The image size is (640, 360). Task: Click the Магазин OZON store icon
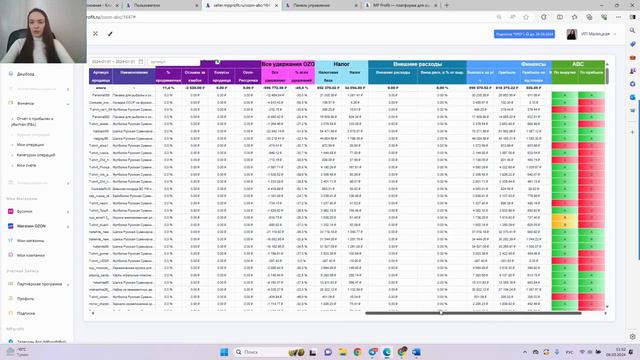[x=11, y=226]
